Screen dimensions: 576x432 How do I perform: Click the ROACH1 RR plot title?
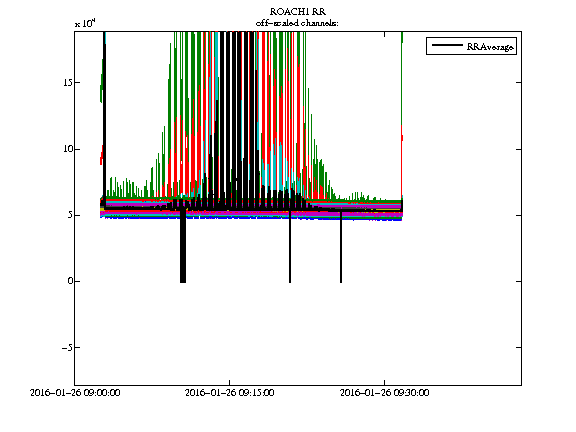pos(298,12)
